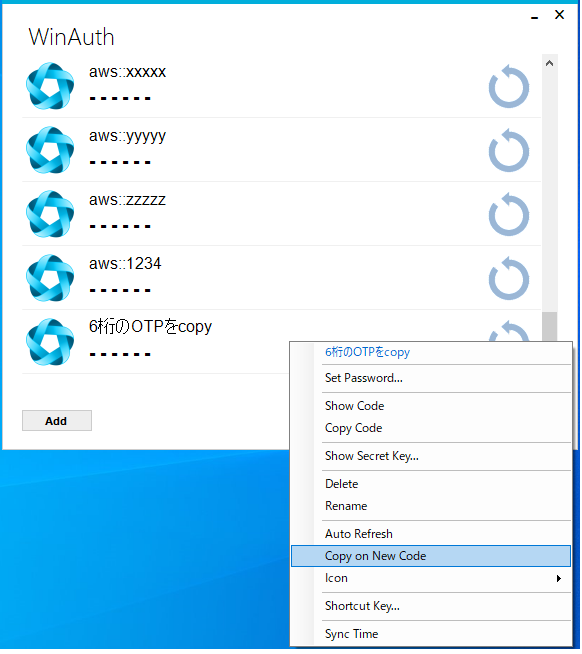Refresh the code for aws::zzzzz
This screenshot has height=654, width=582.
click(510, 214)
